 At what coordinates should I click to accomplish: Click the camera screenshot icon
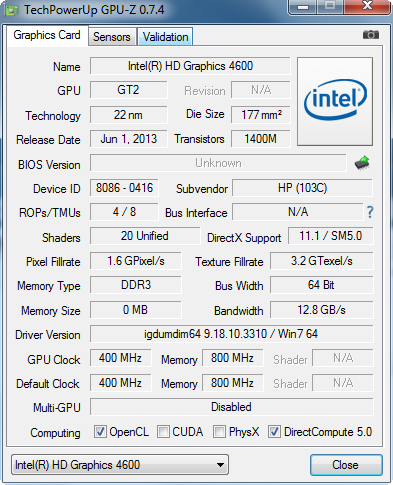pyautogui.click(x=371, y=35)
